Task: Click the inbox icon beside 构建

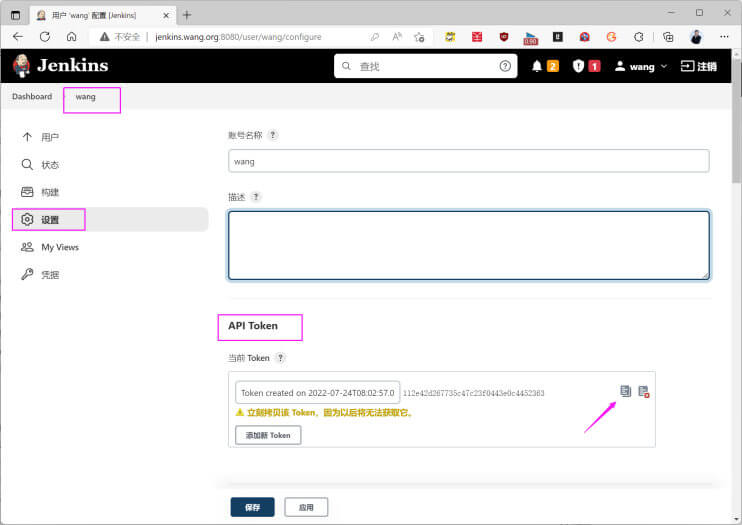Action: pos(27,192)
